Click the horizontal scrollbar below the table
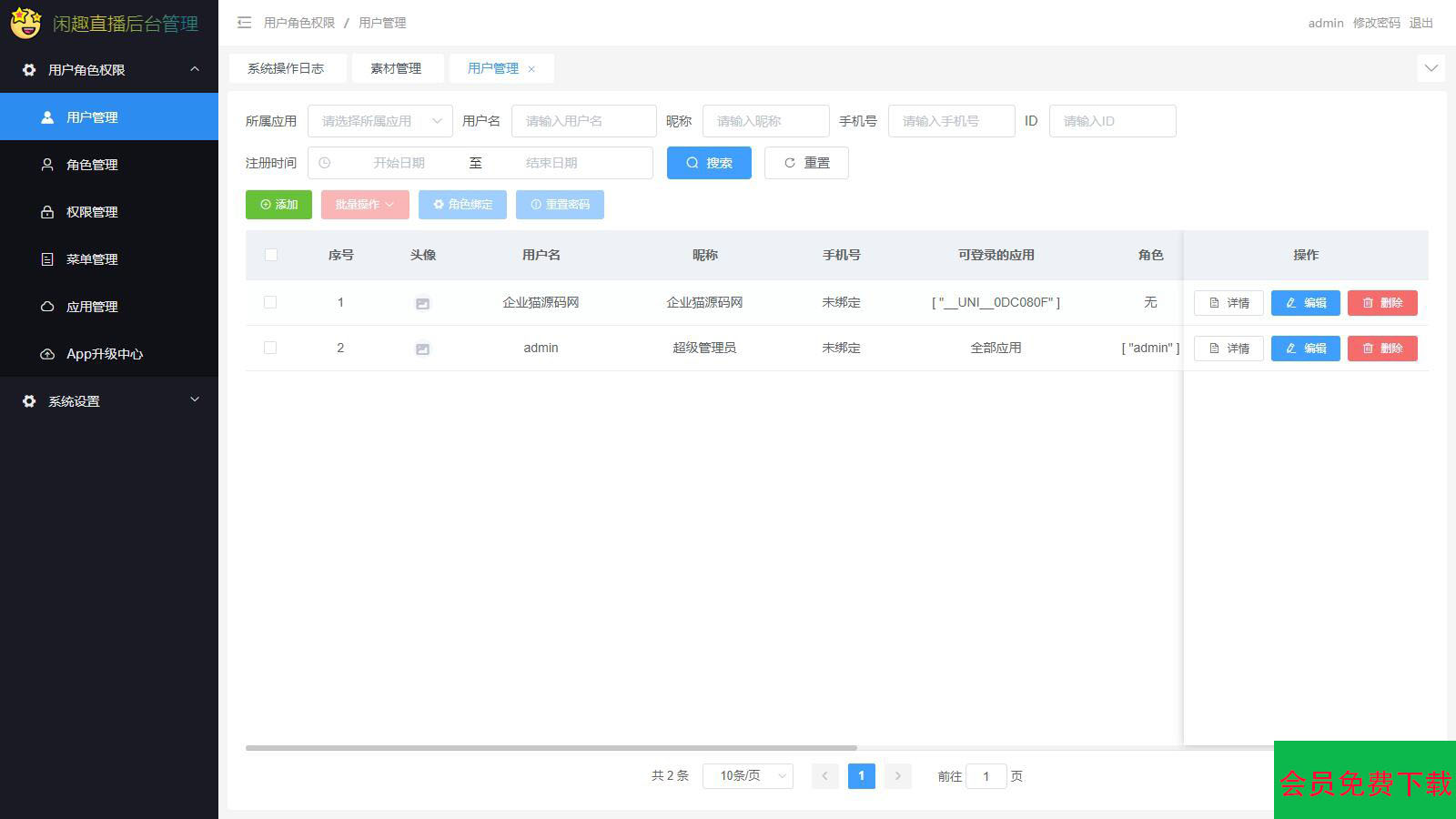Viewport: 1456px width, 819px height. click(x=551, y=748)
